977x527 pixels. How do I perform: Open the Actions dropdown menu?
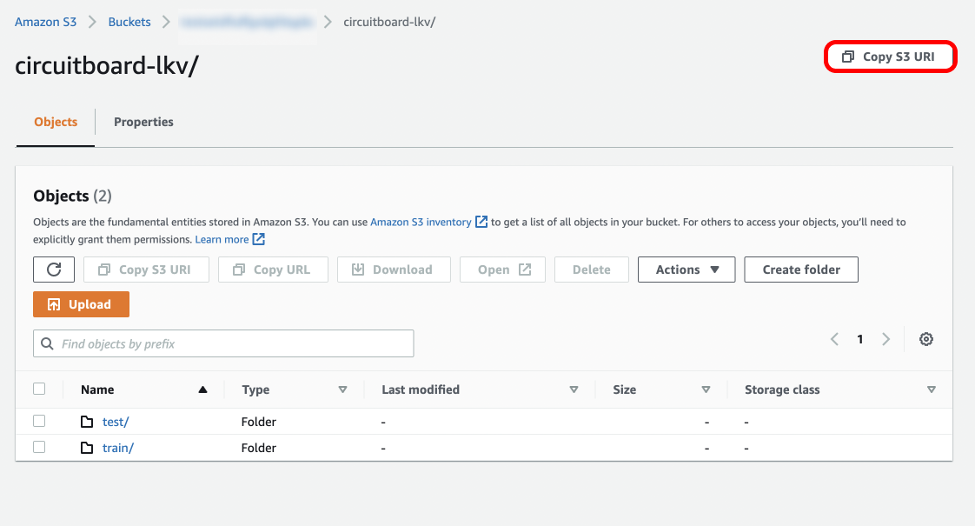687,270
